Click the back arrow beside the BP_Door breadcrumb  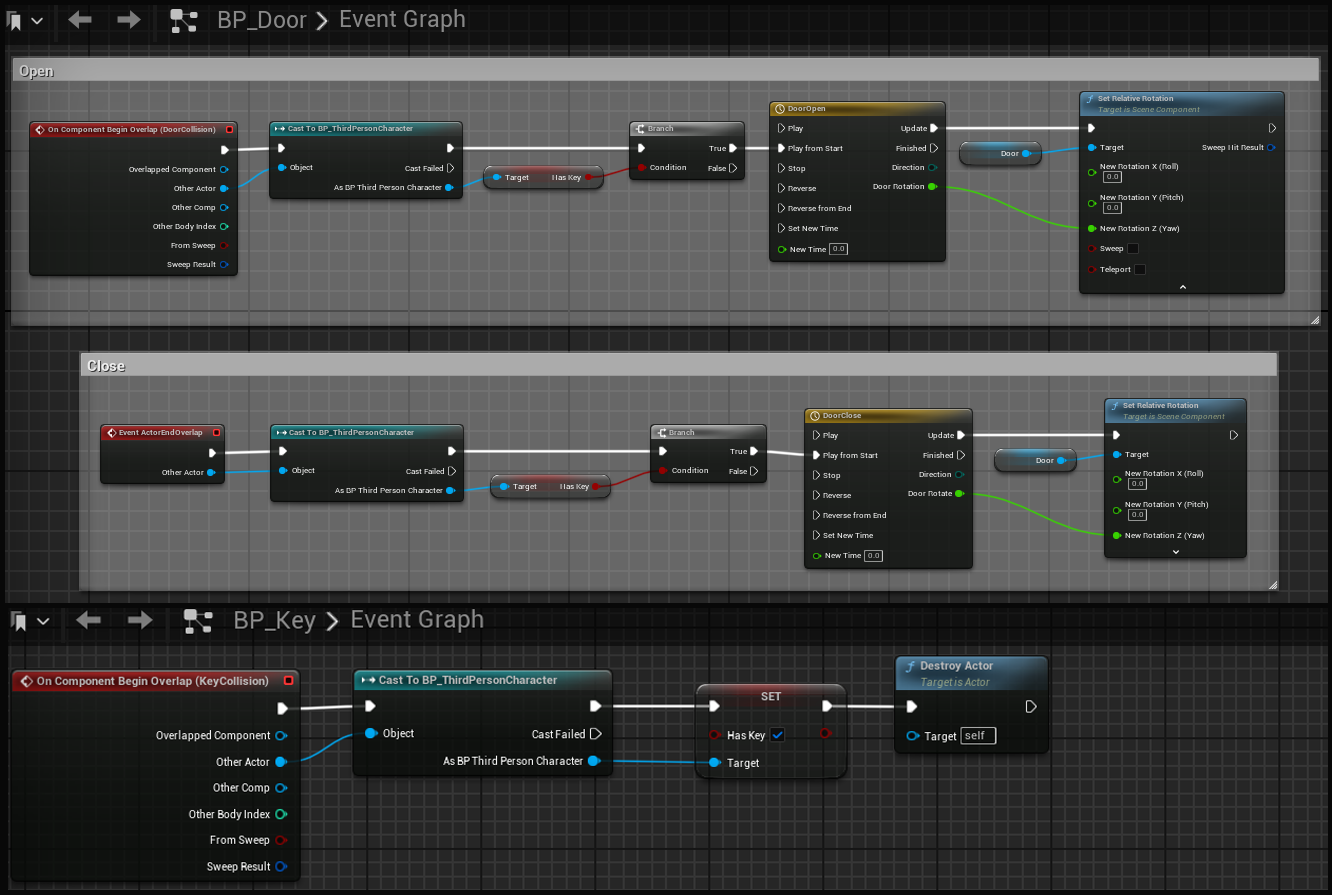(79, 20)
